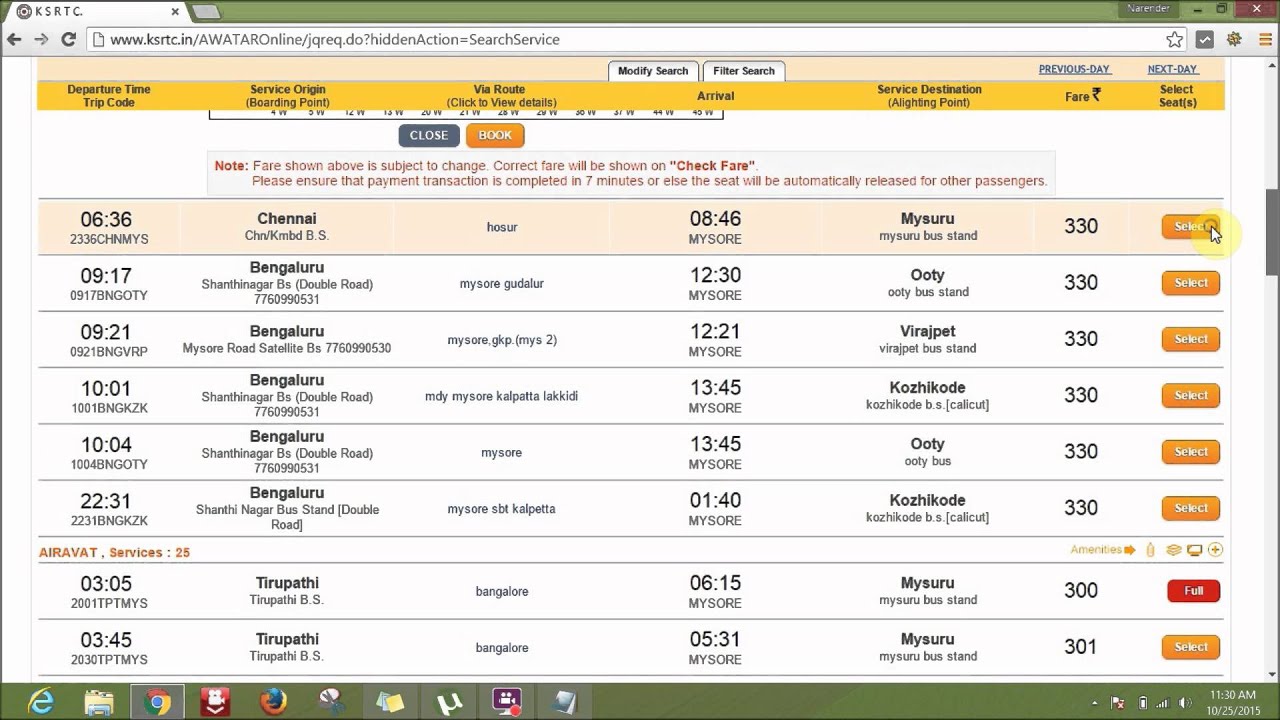1280x720 pixels.
Task: View route 'mysore,gkp.(mys 2)' details
Action: [x=502, y=340]
